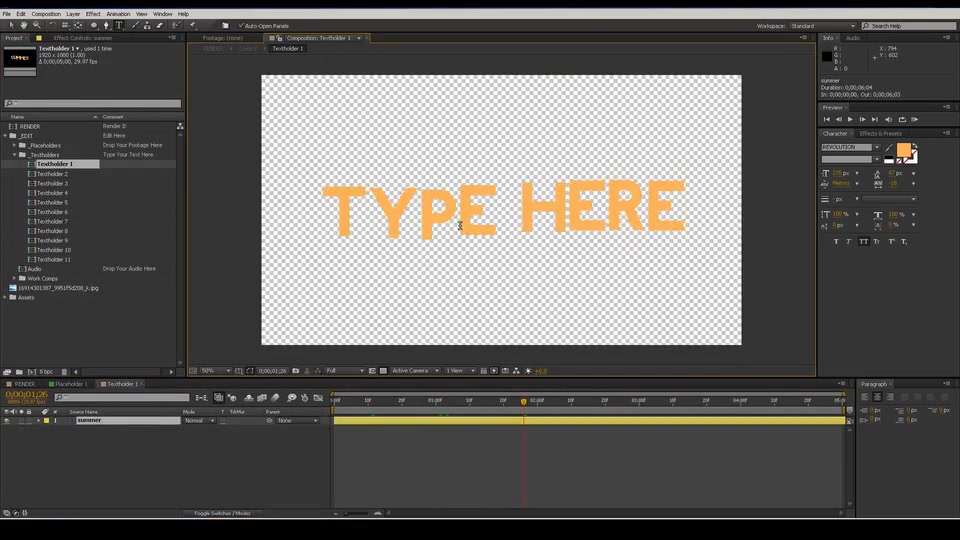The height and width of the screenshot is (540, 960).
Task: Play the preview with play button
Action: 850,119
